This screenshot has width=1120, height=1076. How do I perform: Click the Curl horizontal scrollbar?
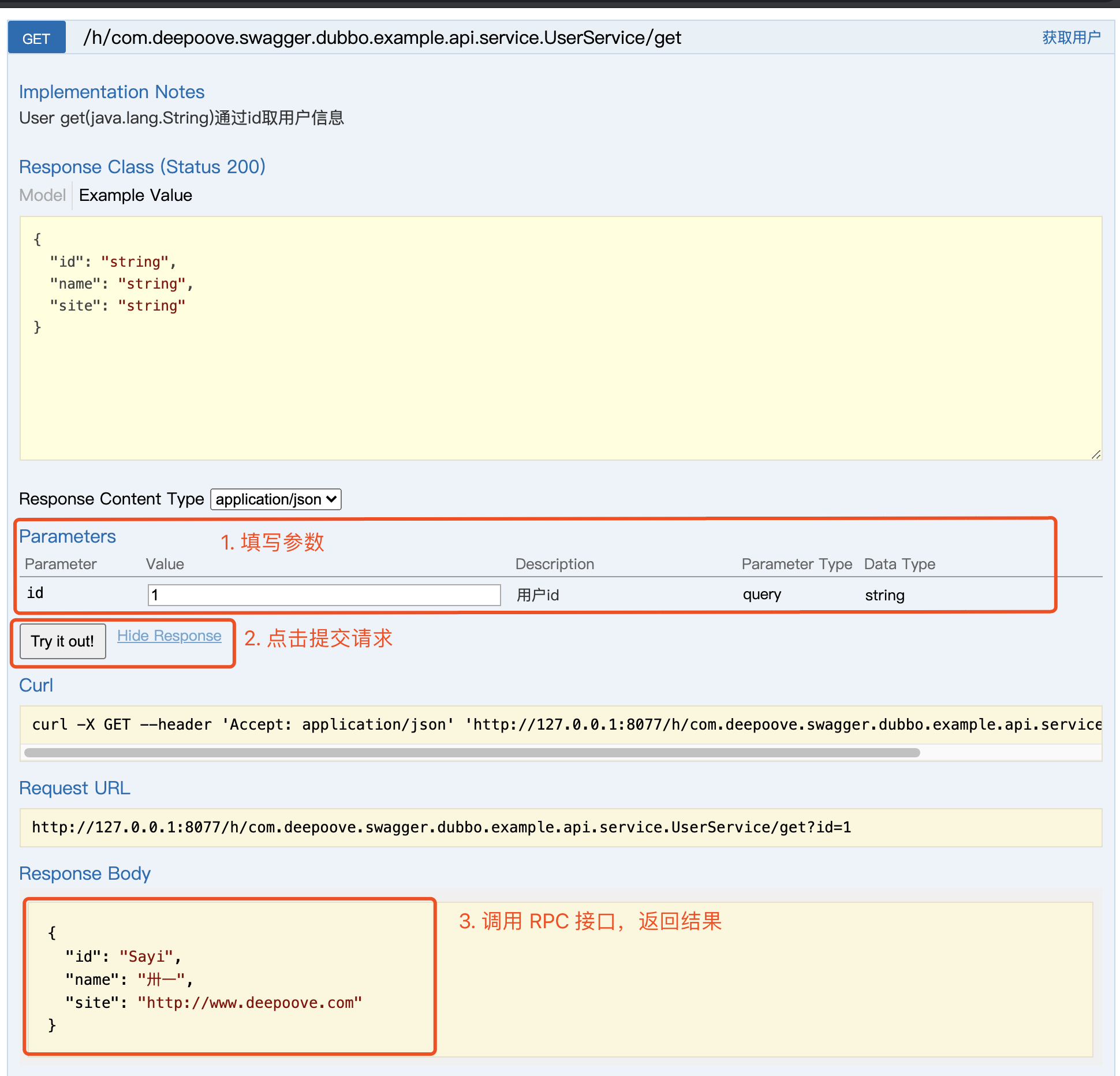472,753
